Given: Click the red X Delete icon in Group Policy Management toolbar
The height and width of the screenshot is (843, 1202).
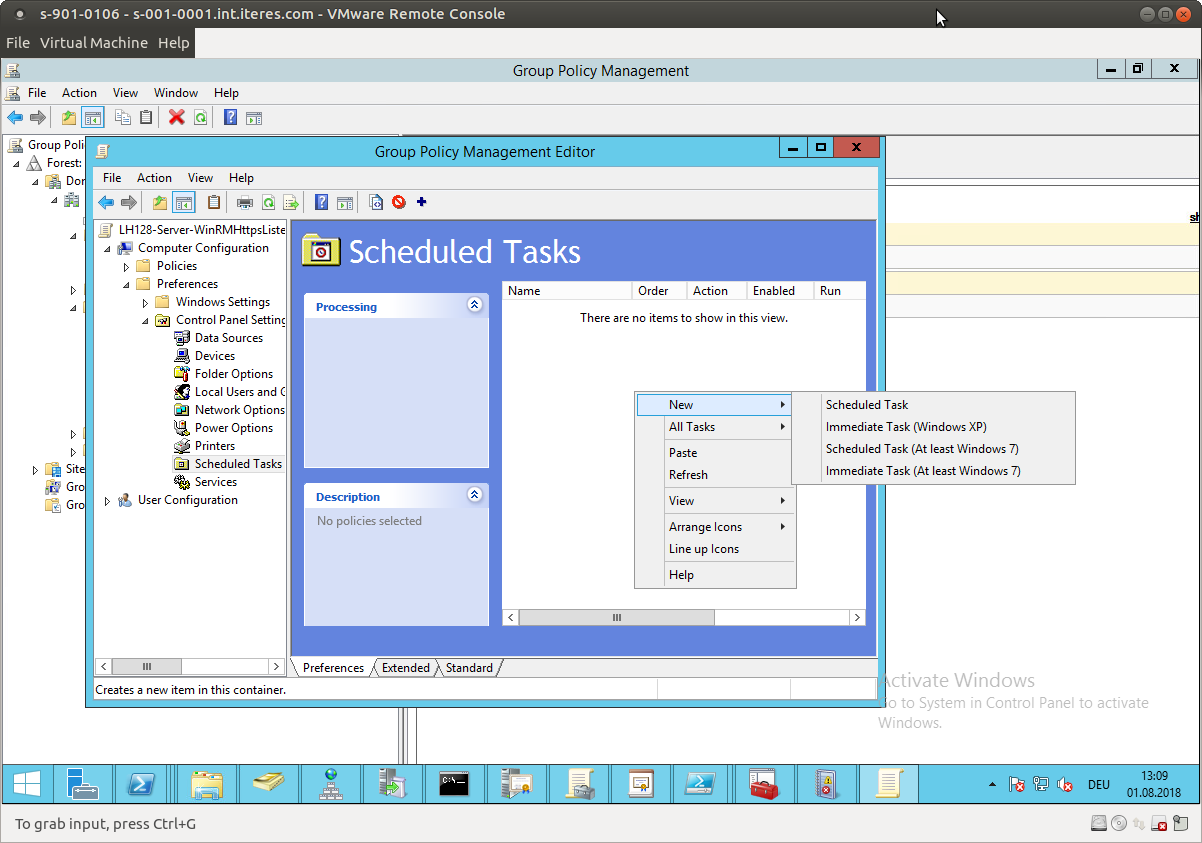Looking at the screenshot, I should pyautogui.click(x=177, y=117).
